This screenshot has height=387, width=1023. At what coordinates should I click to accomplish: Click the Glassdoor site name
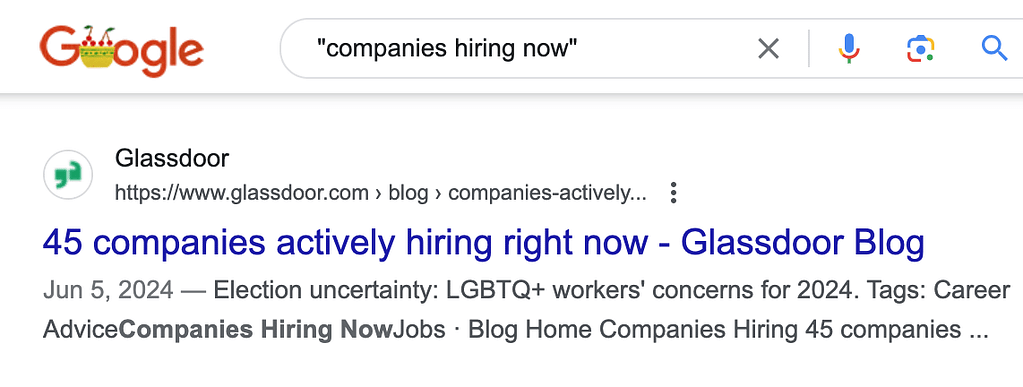pos(172,158)
